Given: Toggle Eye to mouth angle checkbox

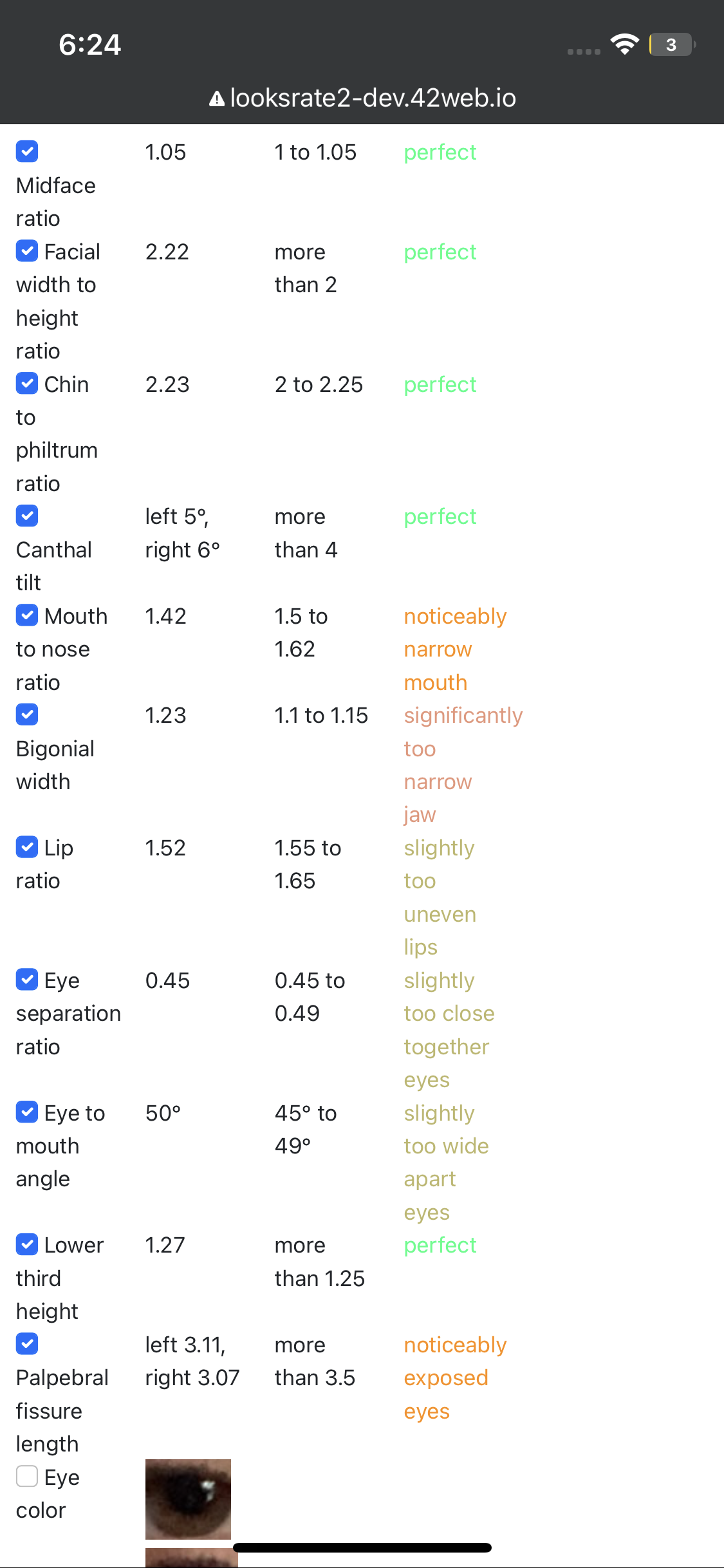Looking at the screenshot, I should (x=27, y=1112).
